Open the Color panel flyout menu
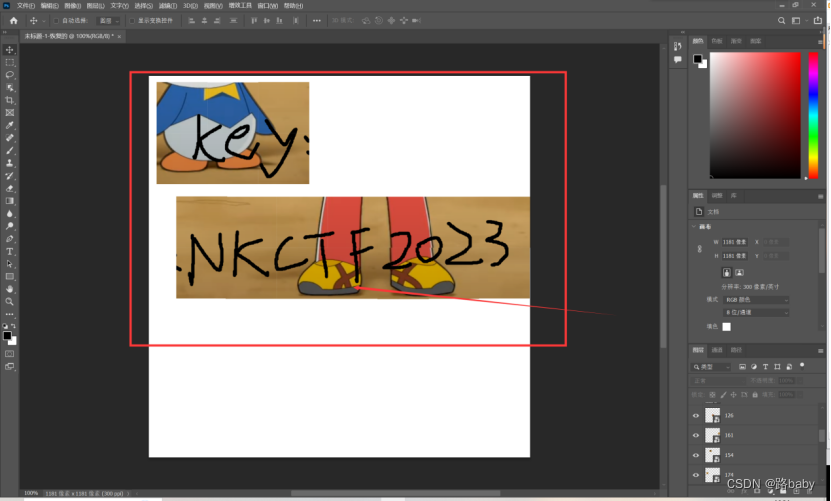This screenshot has height=501, width=831. point(820,42)
